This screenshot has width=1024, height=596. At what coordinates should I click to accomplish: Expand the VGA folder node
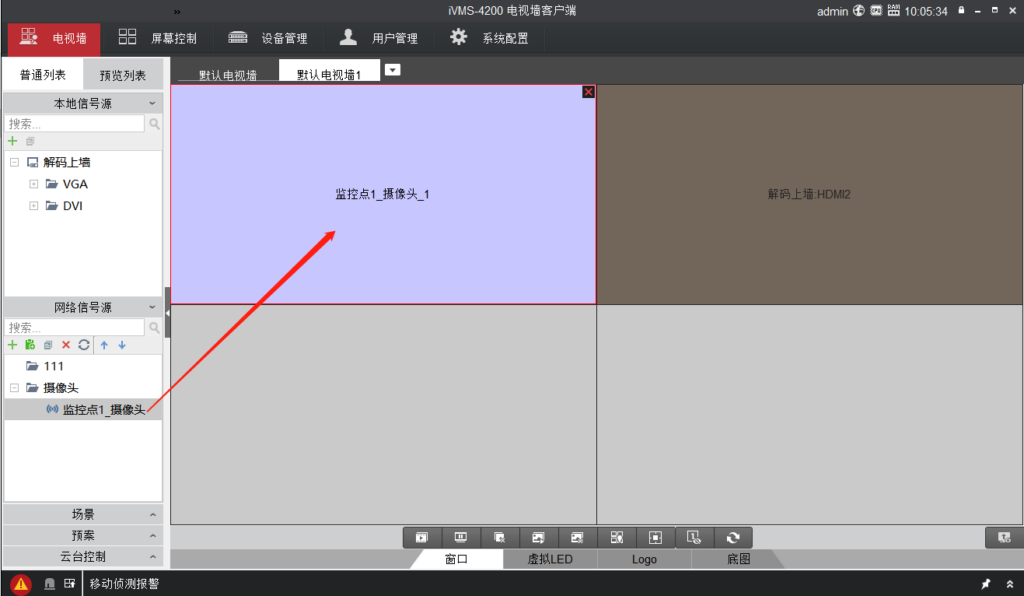coord(34,184)
